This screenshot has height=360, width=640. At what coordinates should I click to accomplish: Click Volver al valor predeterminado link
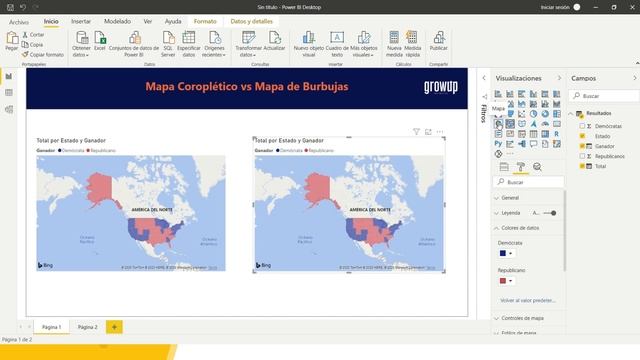pos(528,300)
